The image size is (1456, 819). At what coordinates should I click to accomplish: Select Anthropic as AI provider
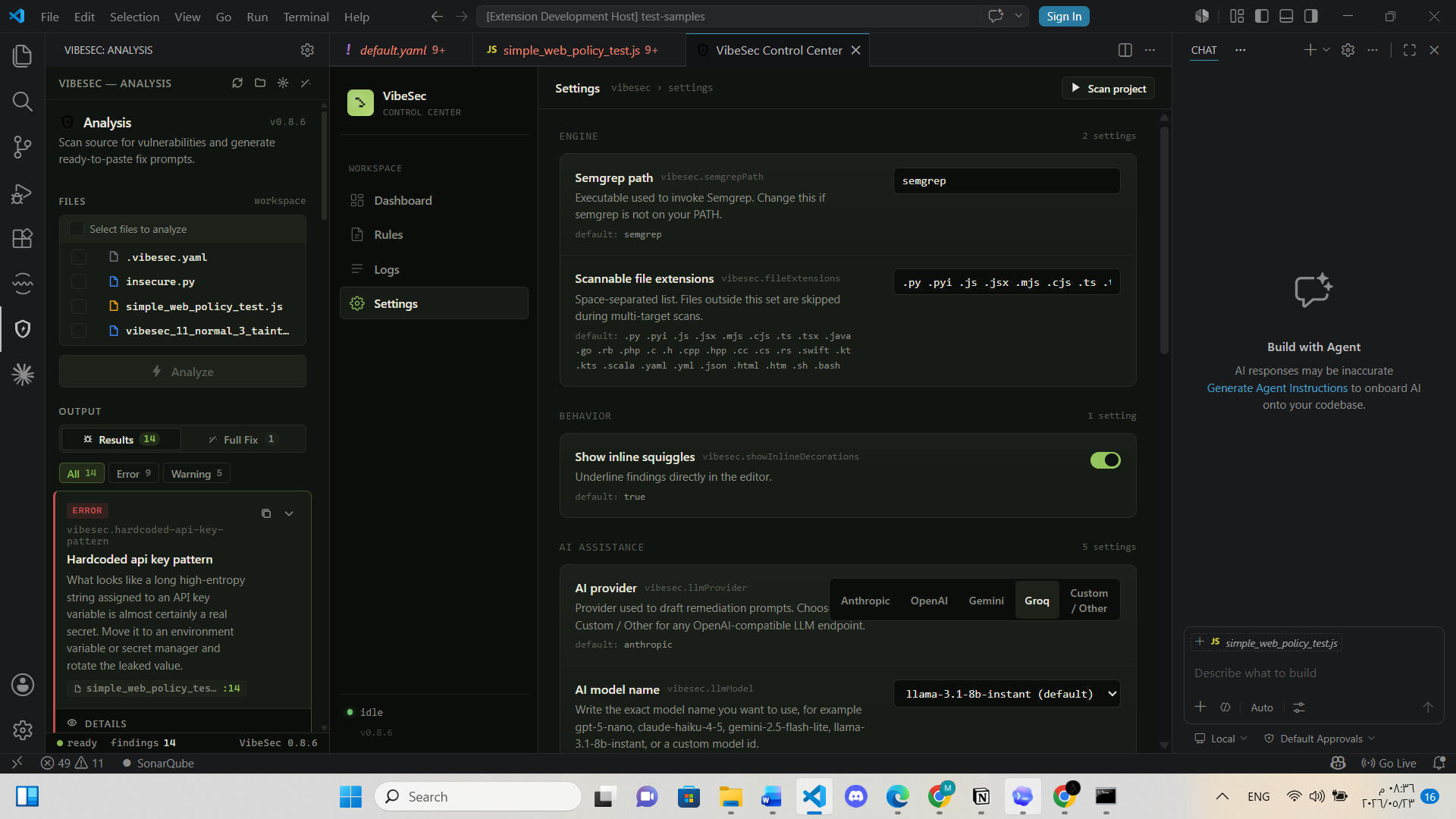[865, 601]
